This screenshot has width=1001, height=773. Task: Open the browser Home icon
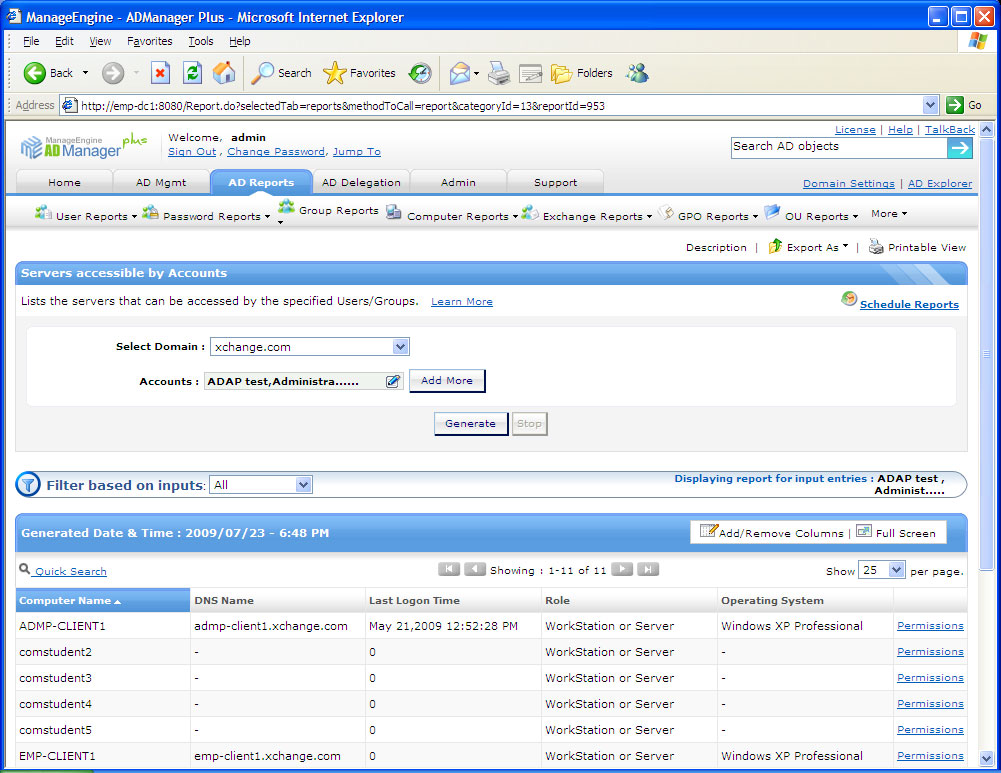pyautogui.click(x=223, y=73)
